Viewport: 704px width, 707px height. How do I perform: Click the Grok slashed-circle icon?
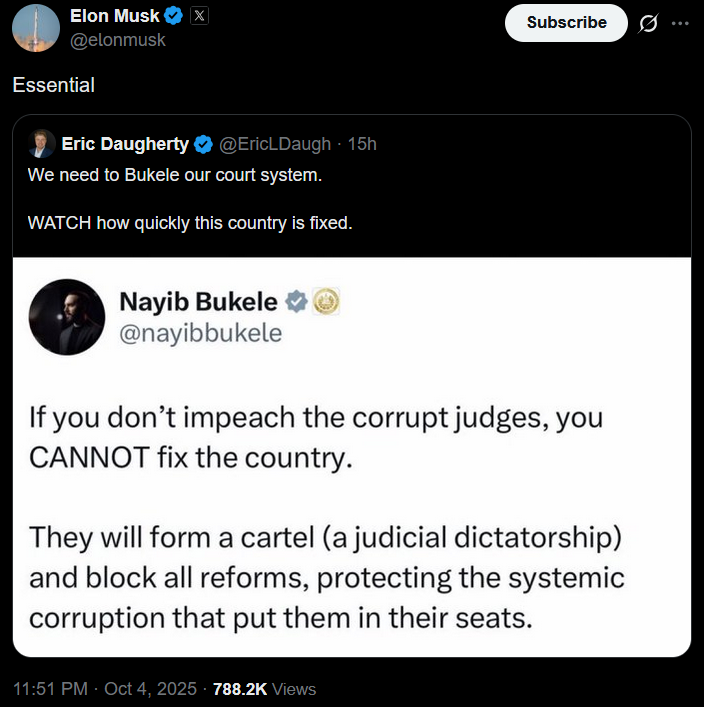pyautogui.click(x=648, y=24)
